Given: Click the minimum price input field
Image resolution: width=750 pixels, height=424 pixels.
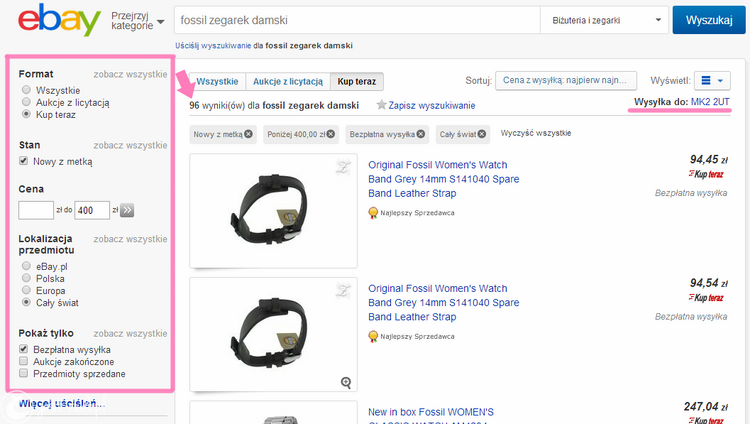Looking at the screenshot, I should (x=36, y=210).
